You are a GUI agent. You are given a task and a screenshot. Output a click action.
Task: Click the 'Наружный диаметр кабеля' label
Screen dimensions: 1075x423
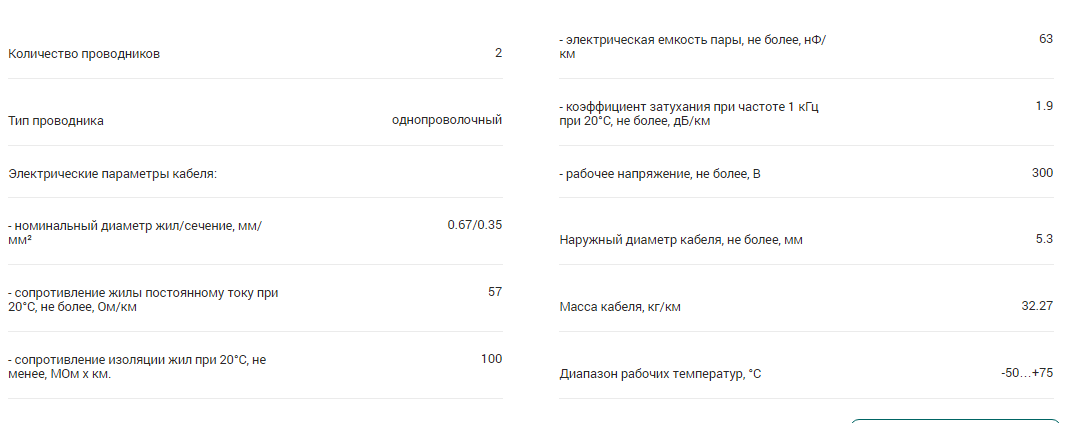point(681,241)
